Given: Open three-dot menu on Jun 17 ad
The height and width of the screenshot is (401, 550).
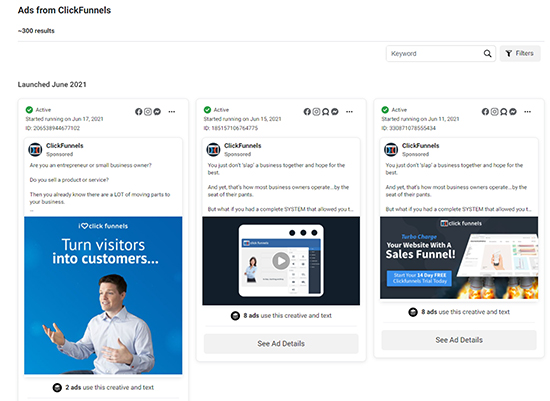Looking at the screenshot, I should [x=172, y=112].
